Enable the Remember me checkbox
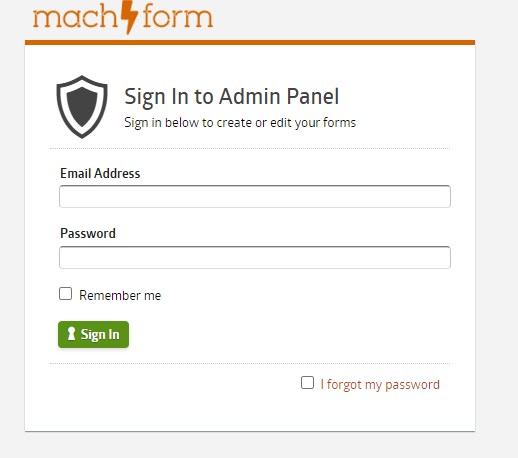This screenshot has width=518, height=458. point(65,294)
